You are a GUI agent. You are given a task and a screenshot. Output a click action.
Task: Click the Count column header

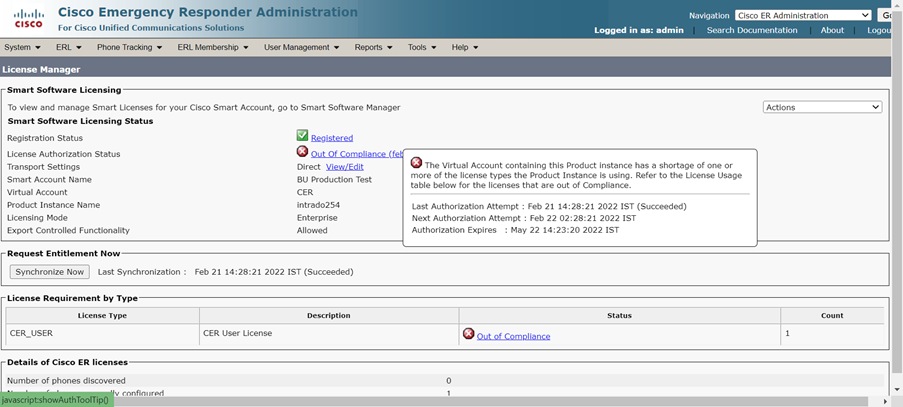(832, 315)
